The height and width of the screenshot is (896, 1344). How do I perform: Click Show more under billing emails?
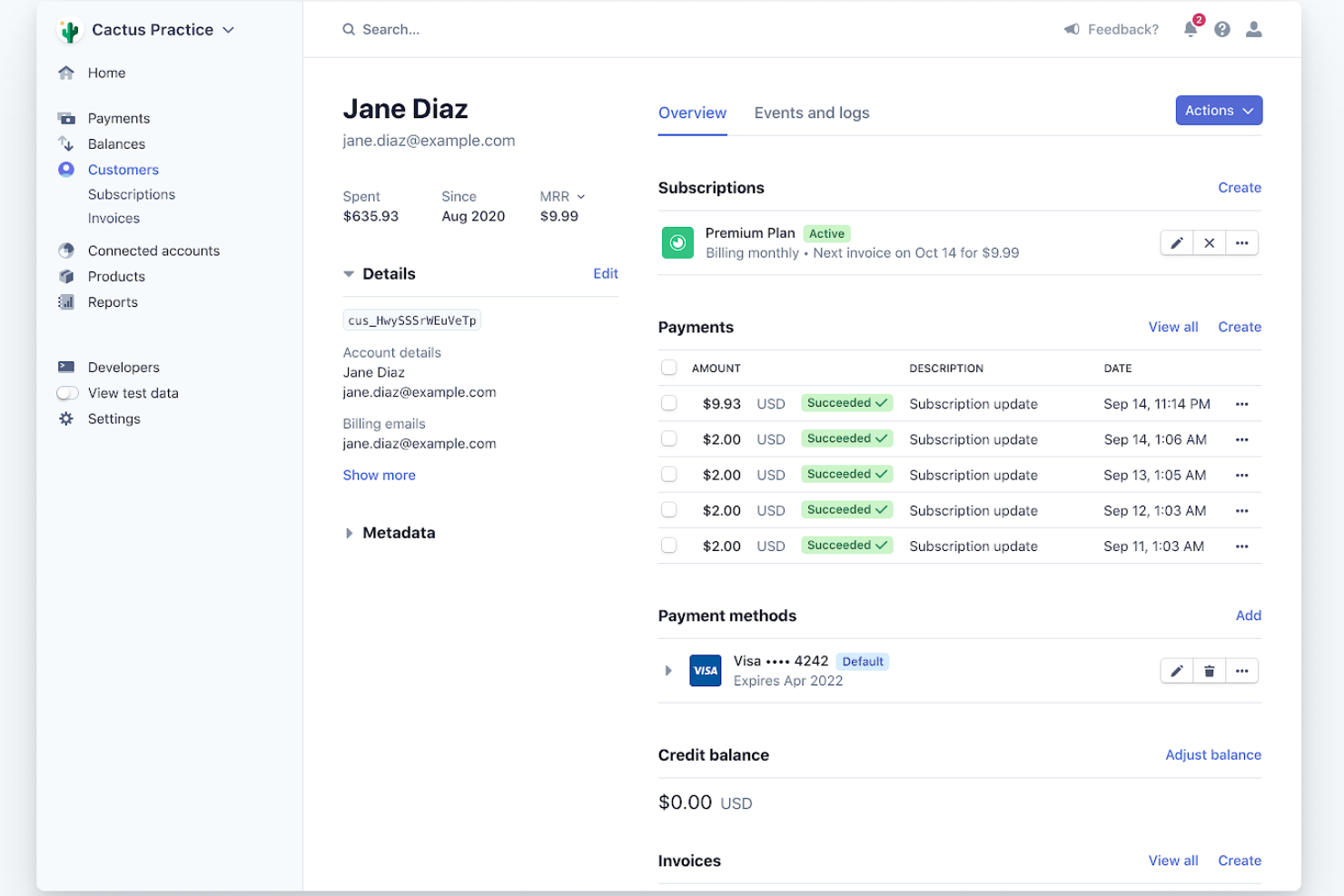click(379, 475)
